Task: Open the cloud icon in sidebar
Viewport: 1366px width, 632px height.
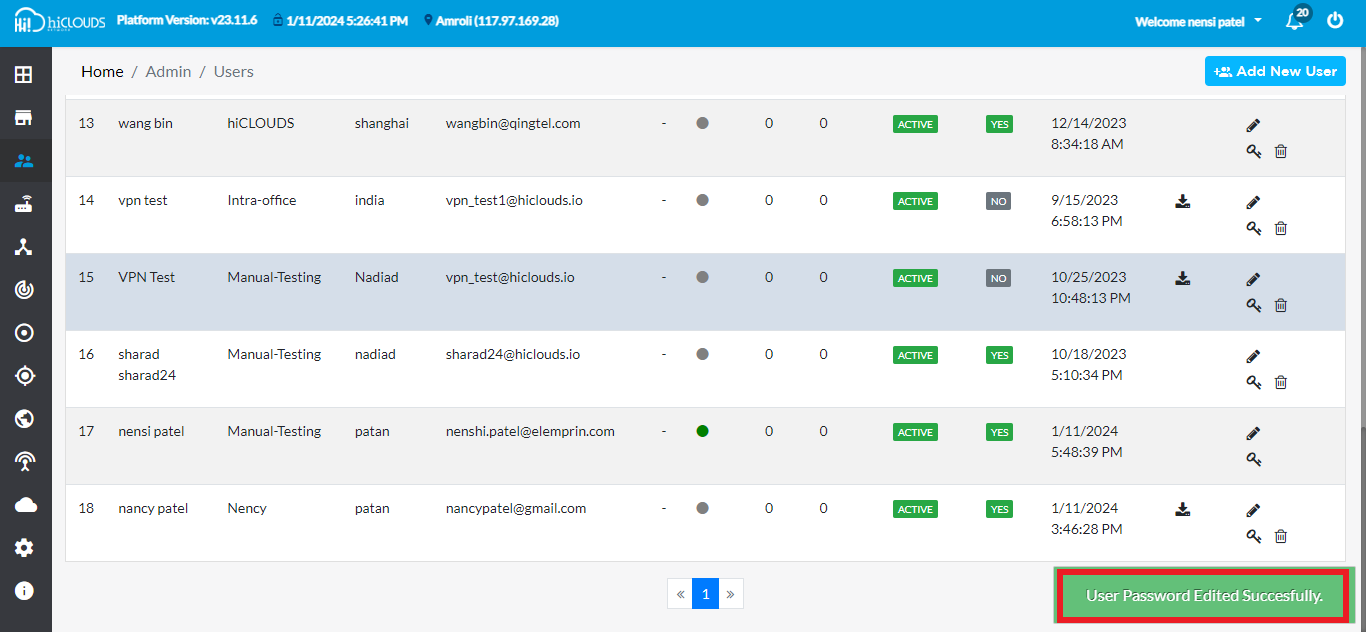Action: [x=24, y=505]
